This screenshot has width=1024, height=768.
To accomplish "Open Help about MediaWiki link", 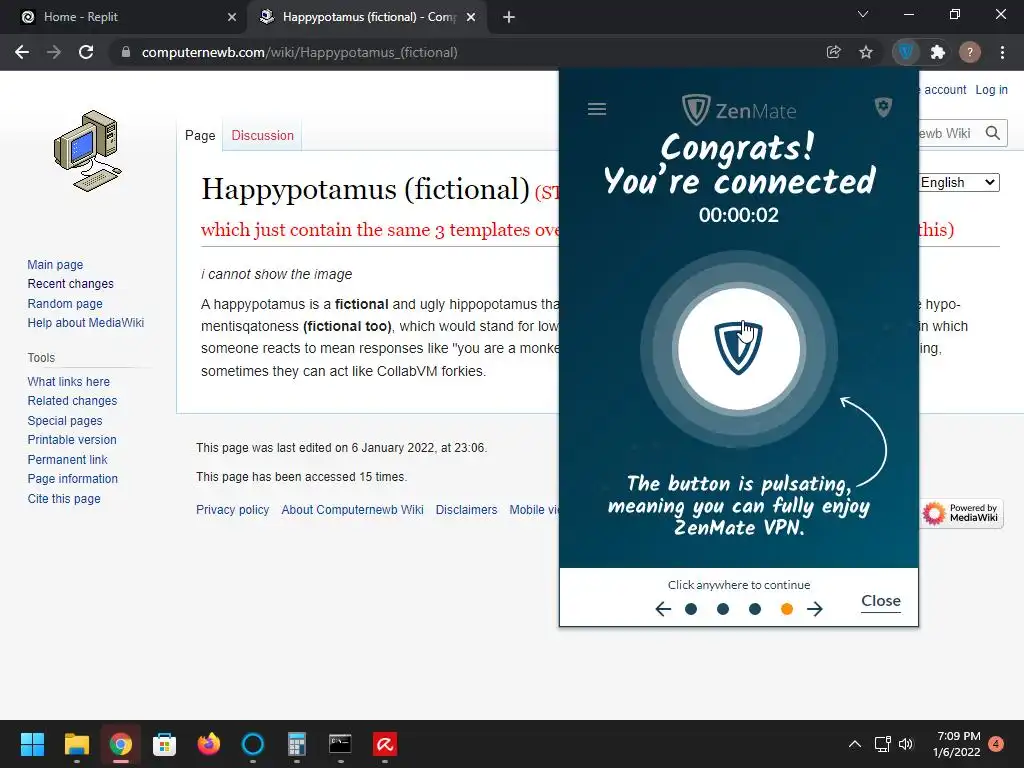I will [86, 323].
